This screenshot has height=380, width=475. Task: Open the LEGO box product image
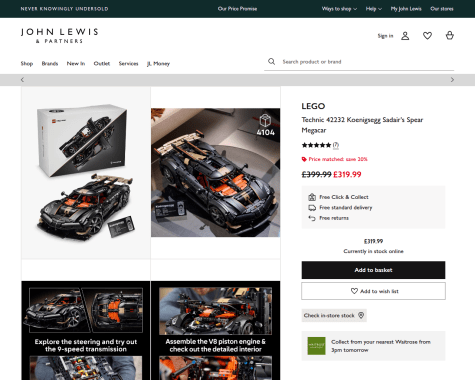[86, 173]
